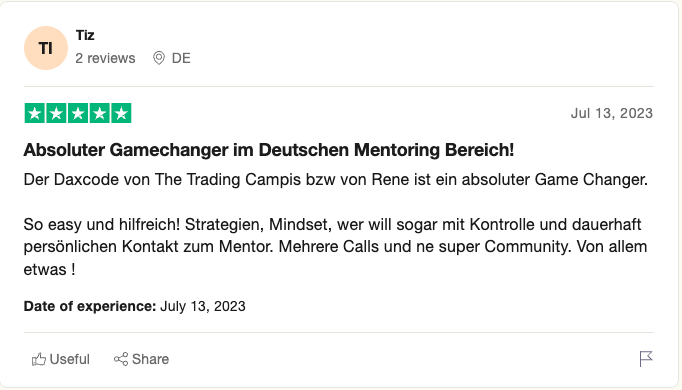Open the Absoluter Gamechanger review title
The image size is (682, 390).
(269, 150)
